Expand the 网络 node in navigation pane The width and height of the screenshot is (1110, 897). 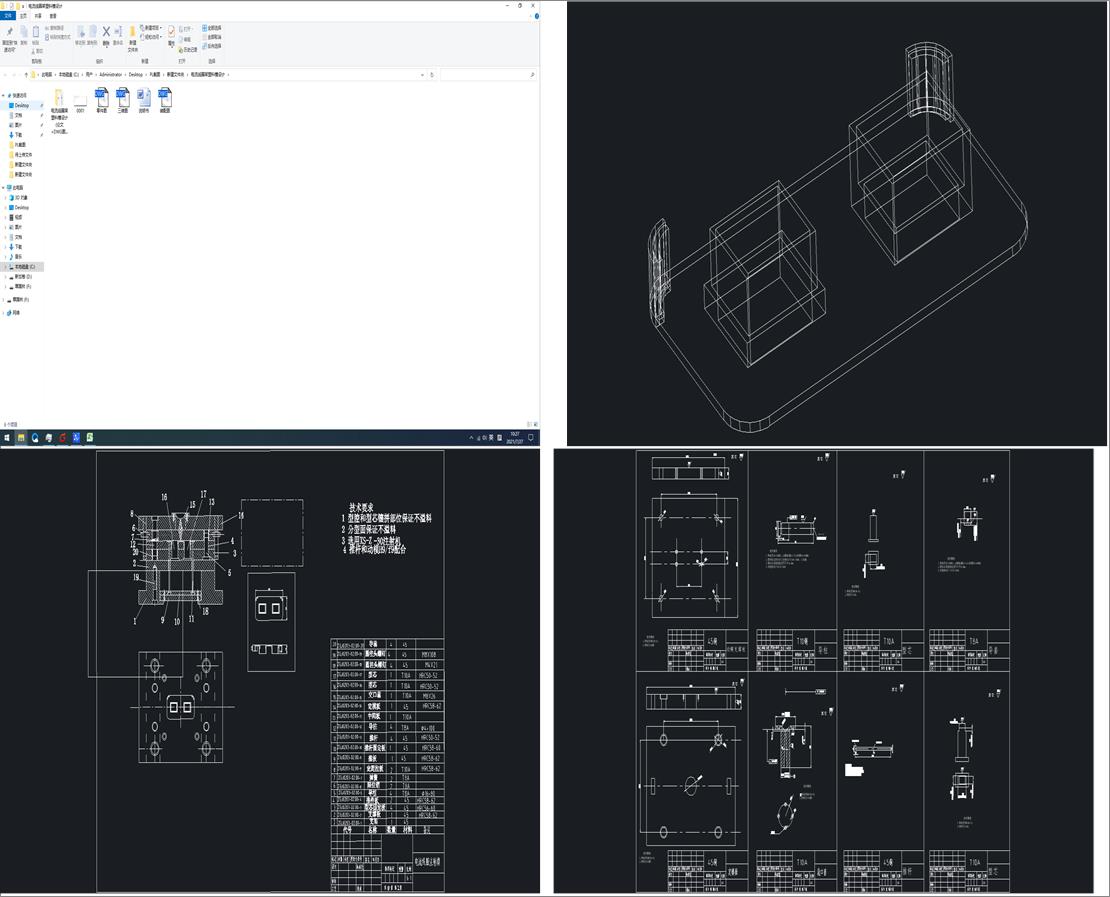4,313
